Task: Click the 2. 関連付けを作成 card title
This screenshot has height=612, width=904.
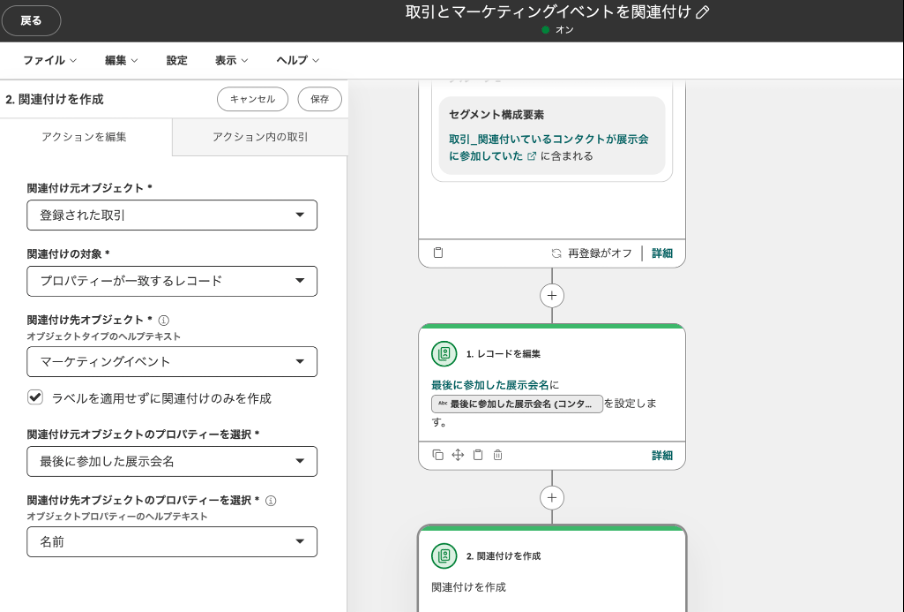Action: tap(503, 556)
